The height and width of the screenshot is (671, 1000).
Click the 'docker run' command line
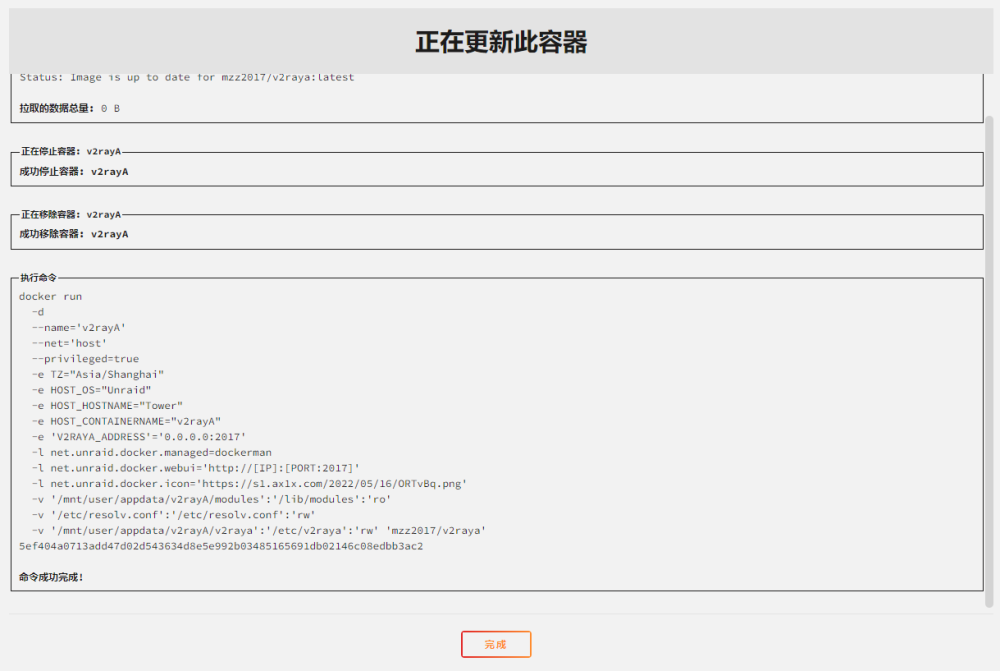pos(50,297)
